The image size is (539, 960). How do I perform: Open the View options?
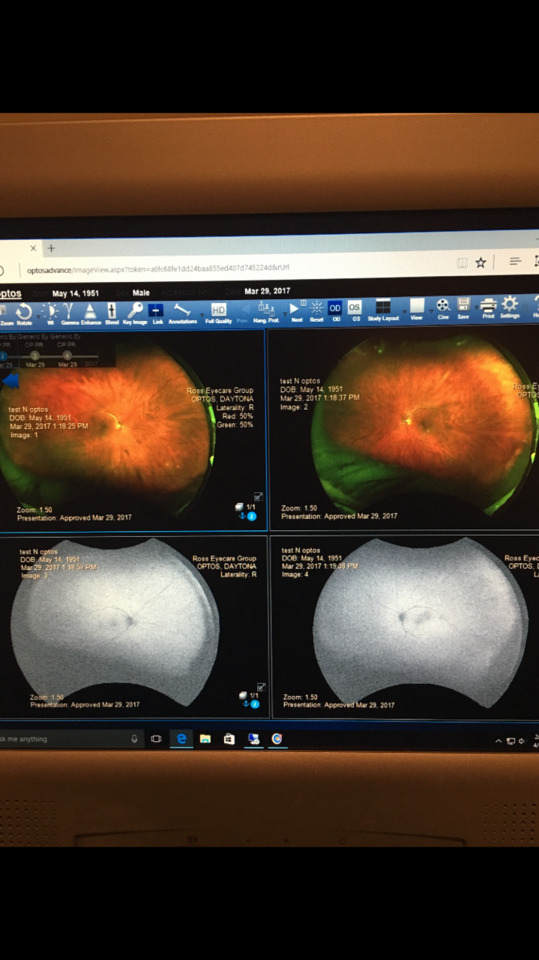[416, 309]
